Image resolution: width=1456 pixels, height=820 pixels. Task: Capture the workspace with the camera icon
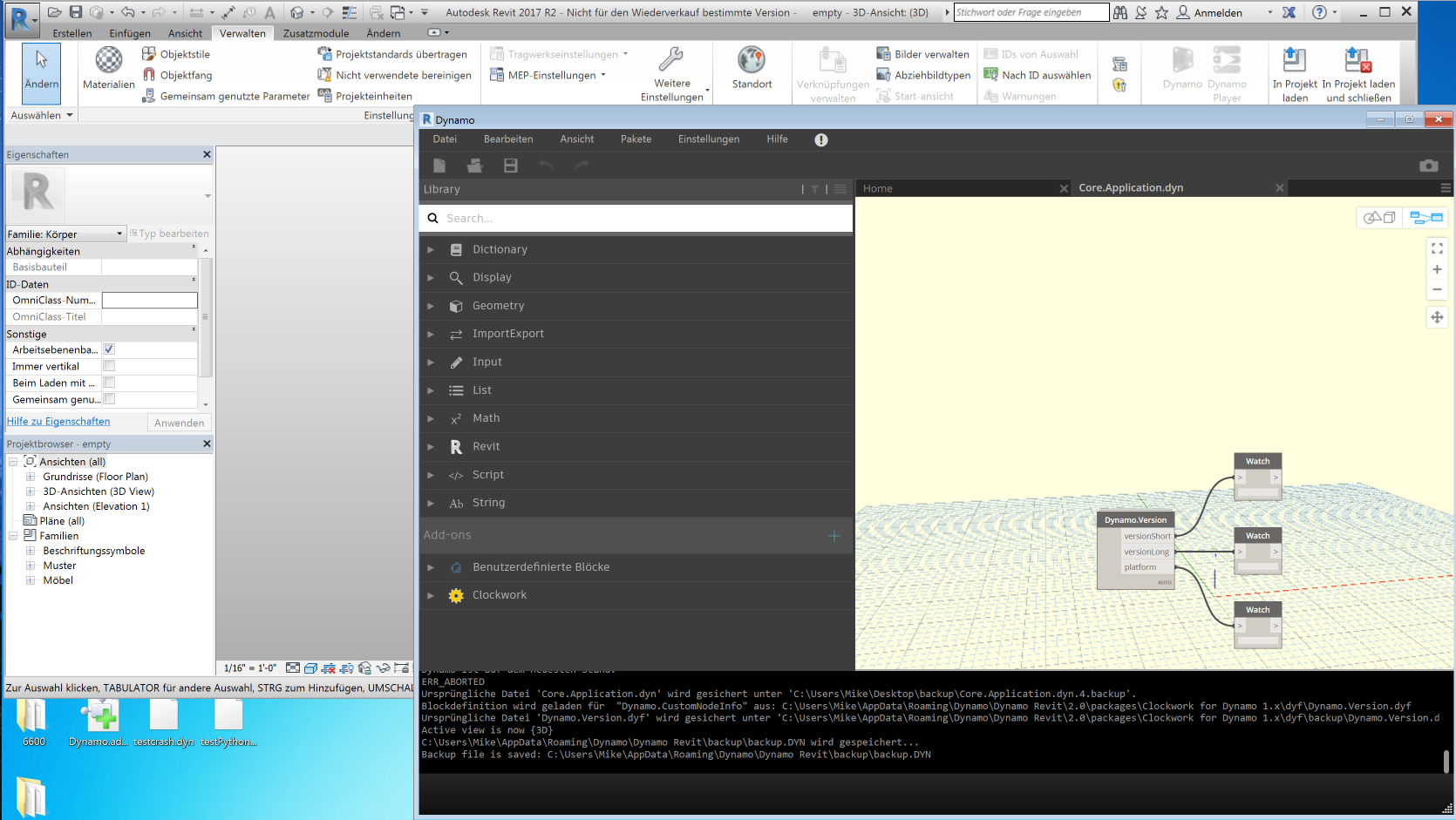[1429, 165]
